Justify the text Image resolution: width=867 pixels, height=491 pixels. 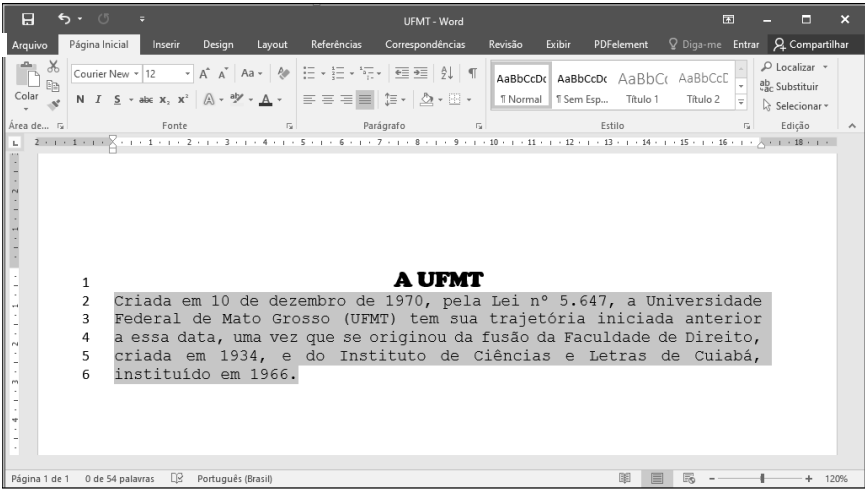pyautogui.click(x=365, y=100)
